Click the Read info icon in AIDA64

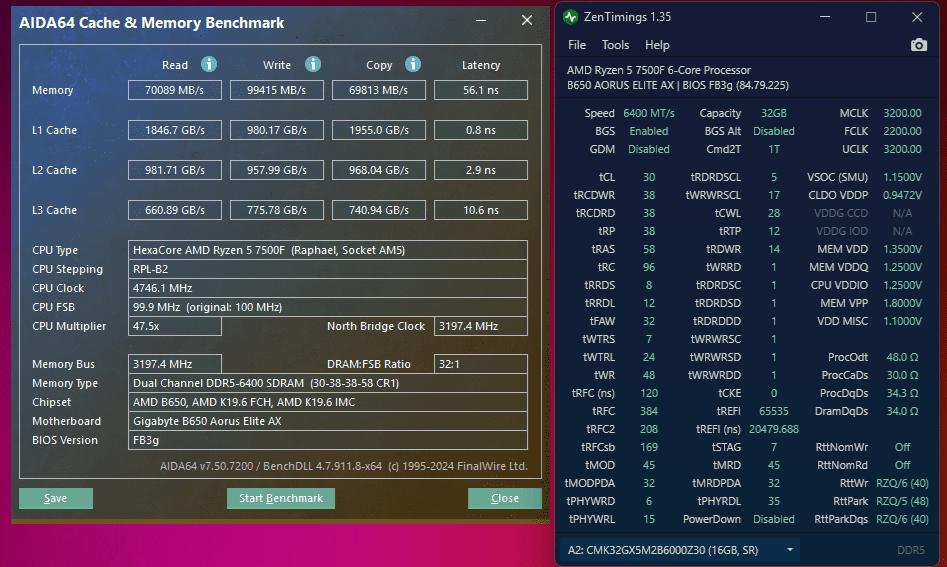pyautogui.click(x=209, y=64)
